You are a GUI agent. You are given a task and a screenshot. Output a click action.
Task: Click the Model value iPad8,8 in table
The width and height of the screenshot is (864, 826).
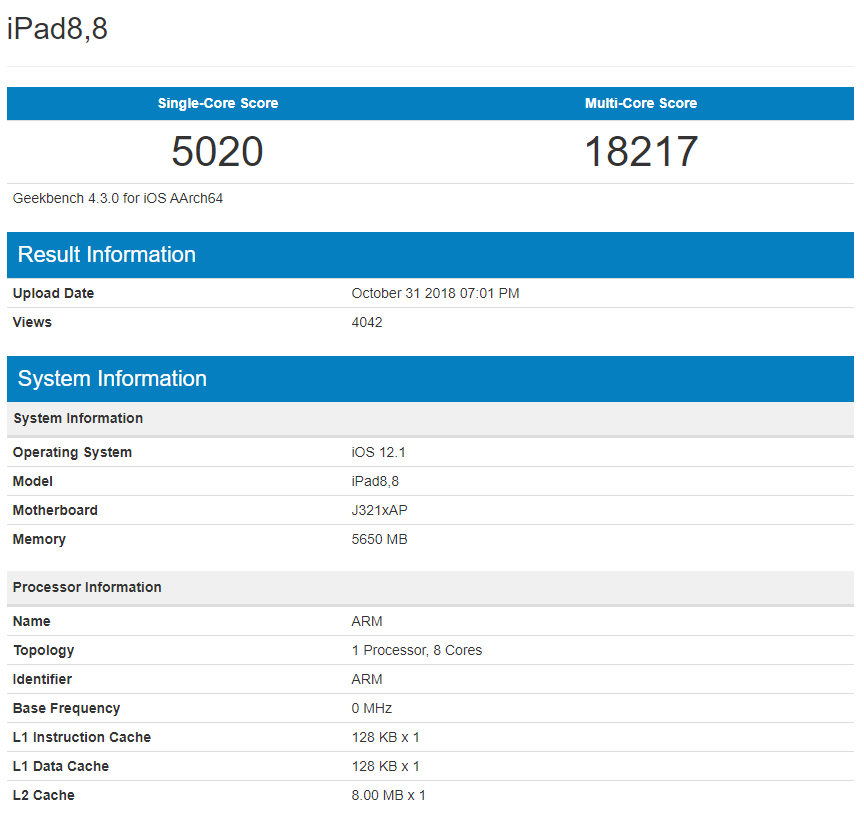point(375,482)
